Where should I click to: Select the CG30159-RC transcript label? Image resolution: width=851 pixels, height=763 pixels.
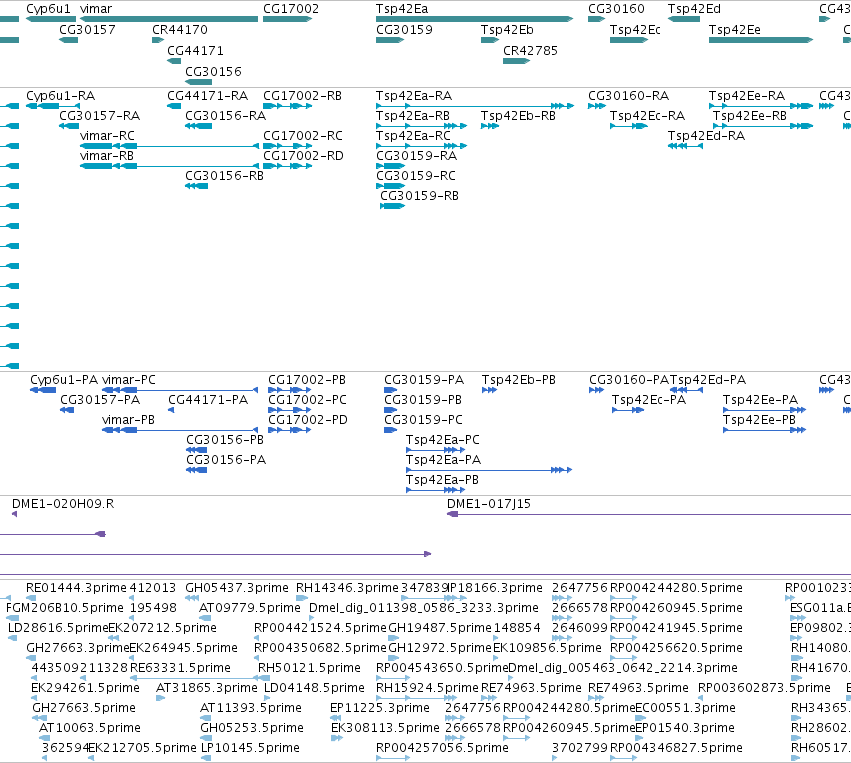coord(416,176)
